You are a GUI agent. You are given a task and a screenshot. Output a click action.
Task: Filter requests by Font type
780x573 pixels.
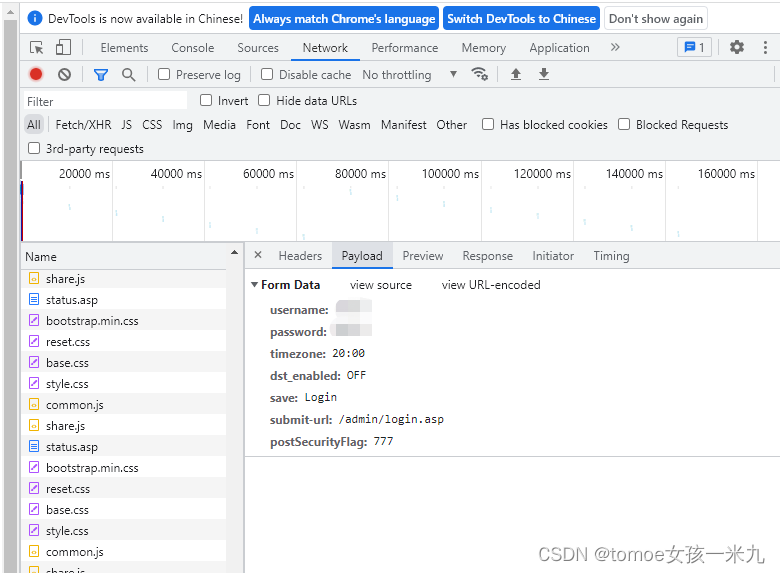(x=258, y=124)
